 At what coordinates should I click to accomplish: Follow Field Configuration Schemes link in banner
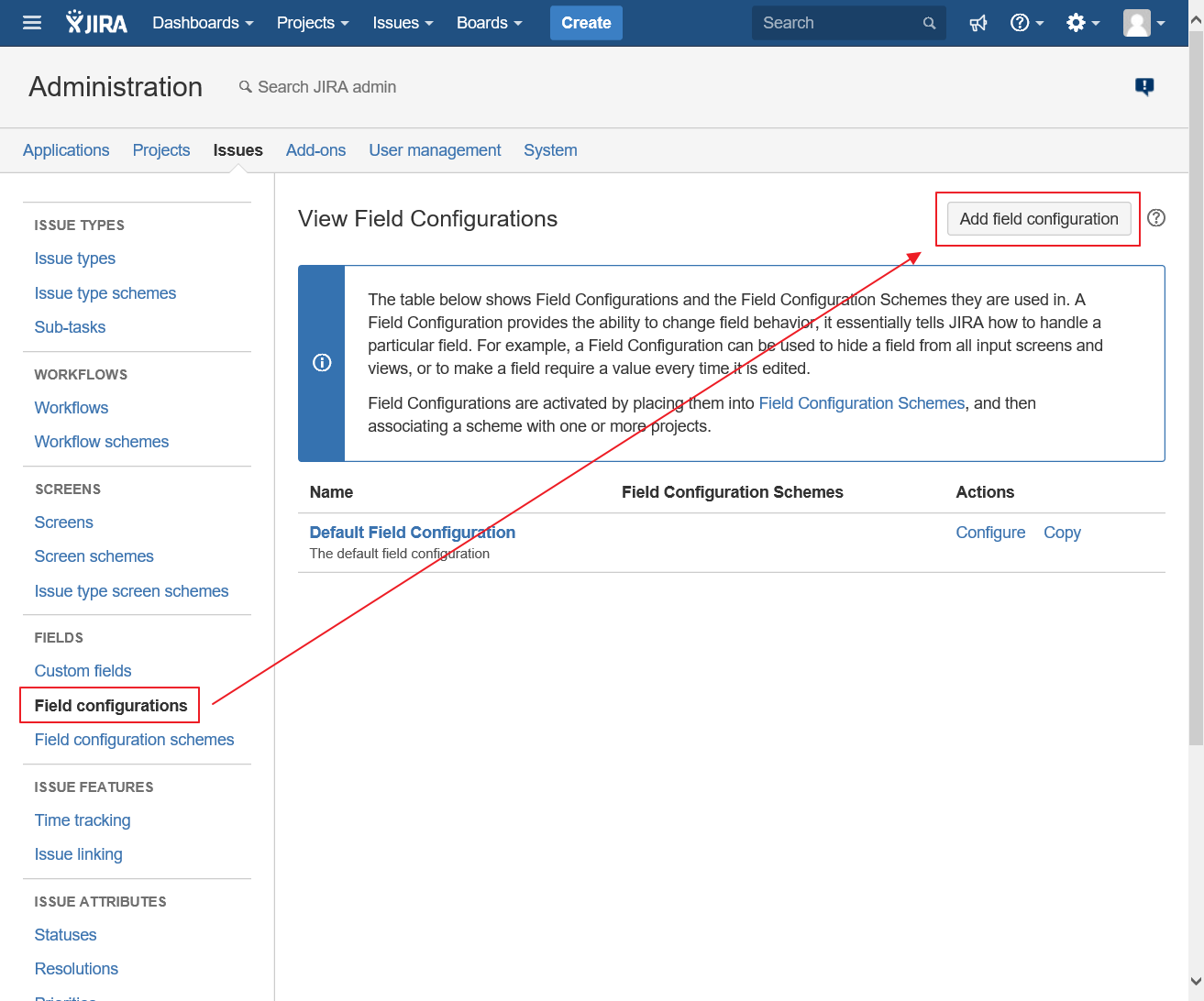pos(862,403)
